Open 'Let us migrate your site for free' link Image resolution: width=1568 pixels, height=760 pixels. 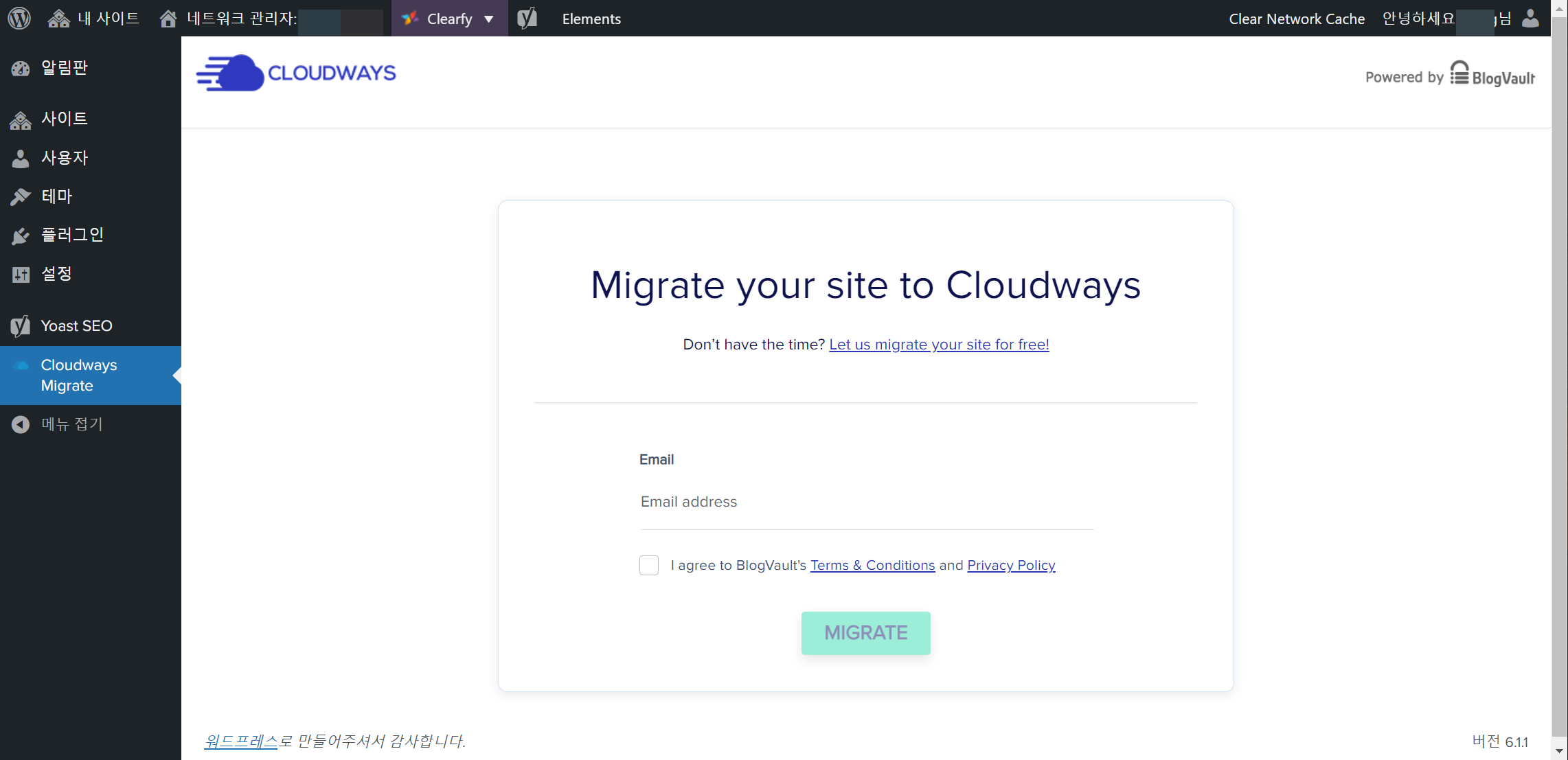939,345
